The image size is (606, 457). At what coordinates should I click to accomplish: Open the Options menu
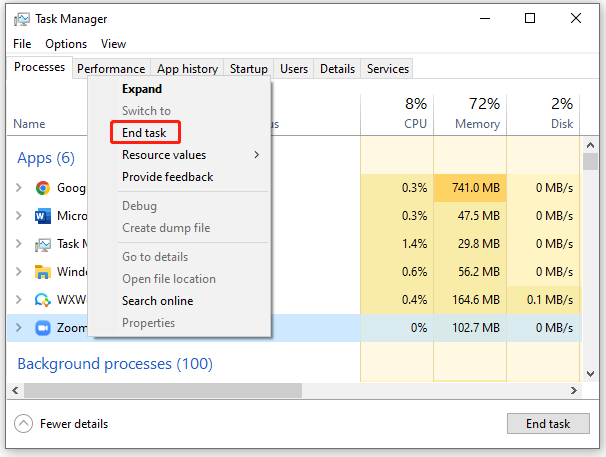(x=66, y=44)
